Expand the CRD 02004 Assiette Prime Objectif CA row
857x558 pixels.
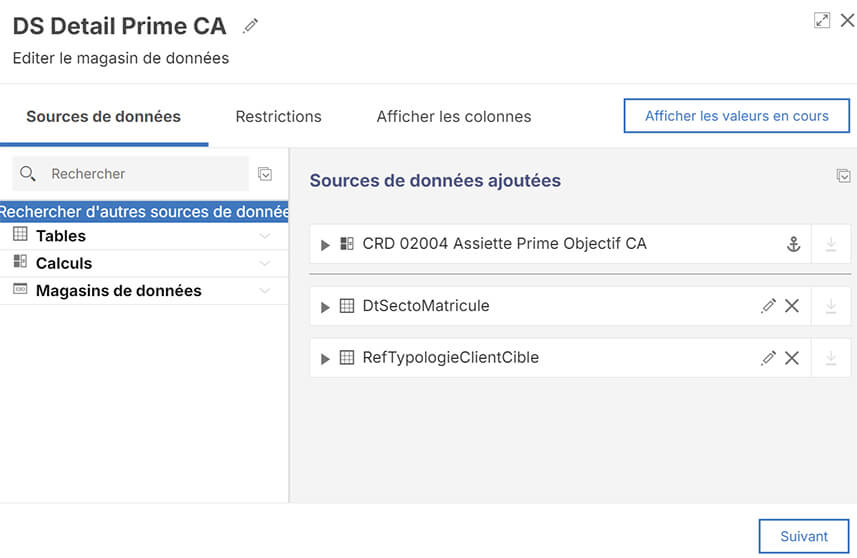pyautogui.click(x=325, y=245)
